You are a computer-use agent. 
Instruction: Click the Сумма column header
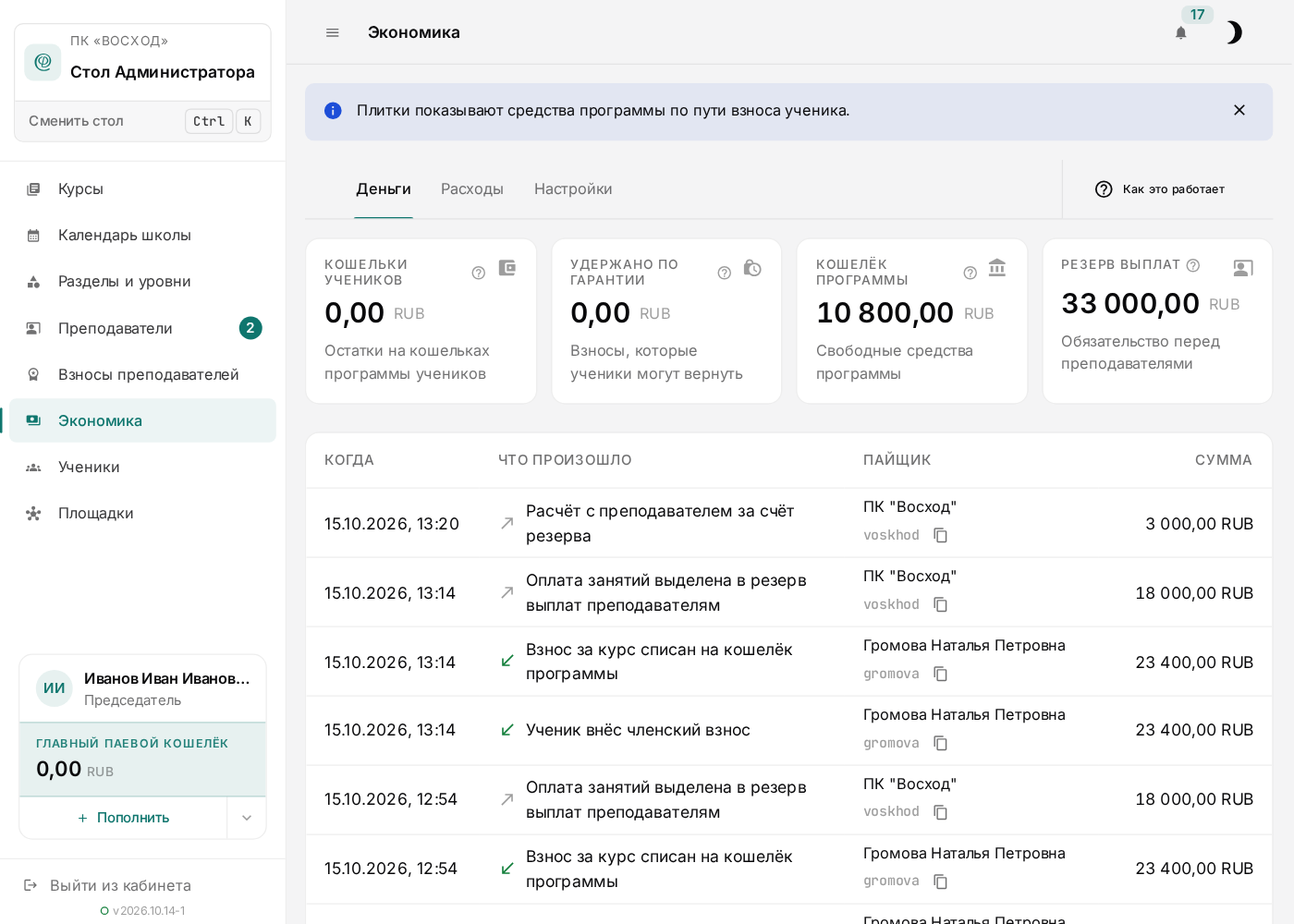pyautogui.click(x=1224, y=459)
